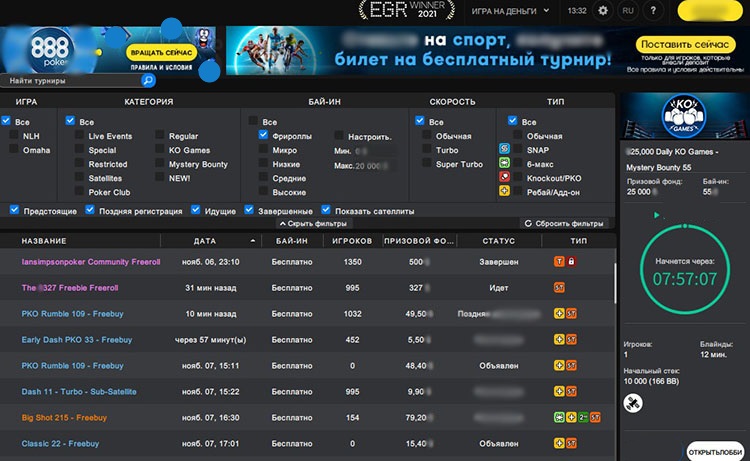Uncheck the Завершенные checkbox

[249, 209]
